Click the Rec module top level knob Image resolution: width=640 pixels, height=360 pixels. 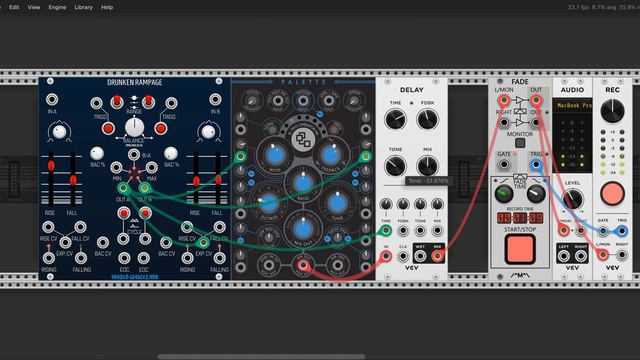(612, 111)
